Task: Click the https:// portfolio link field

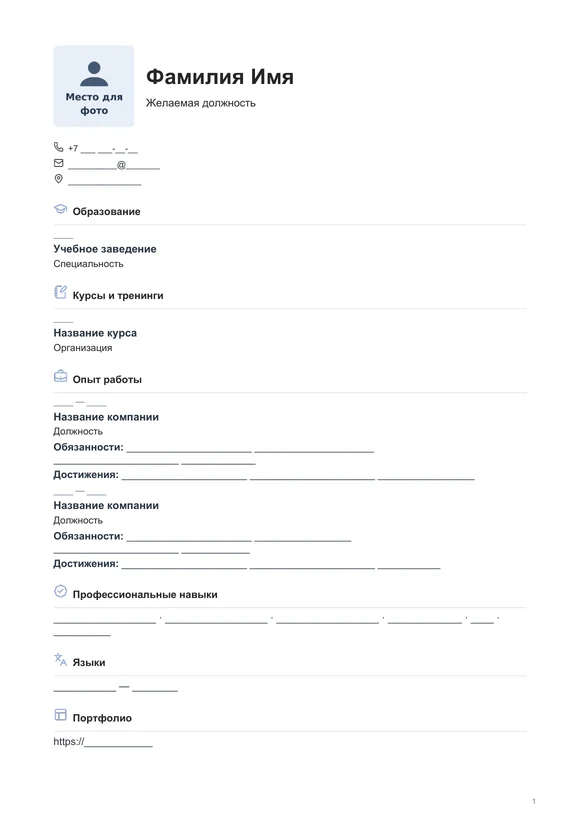Action: point(103,742)
